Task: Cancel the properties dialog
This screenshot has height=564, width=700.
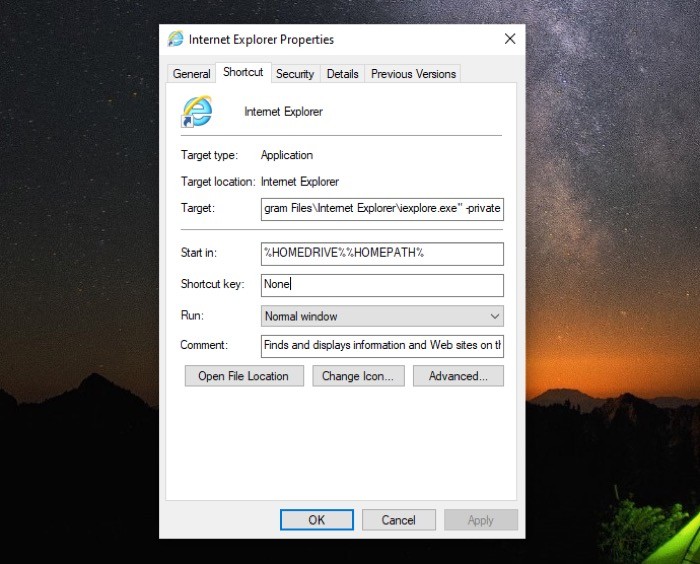Action: coord(399,520)
